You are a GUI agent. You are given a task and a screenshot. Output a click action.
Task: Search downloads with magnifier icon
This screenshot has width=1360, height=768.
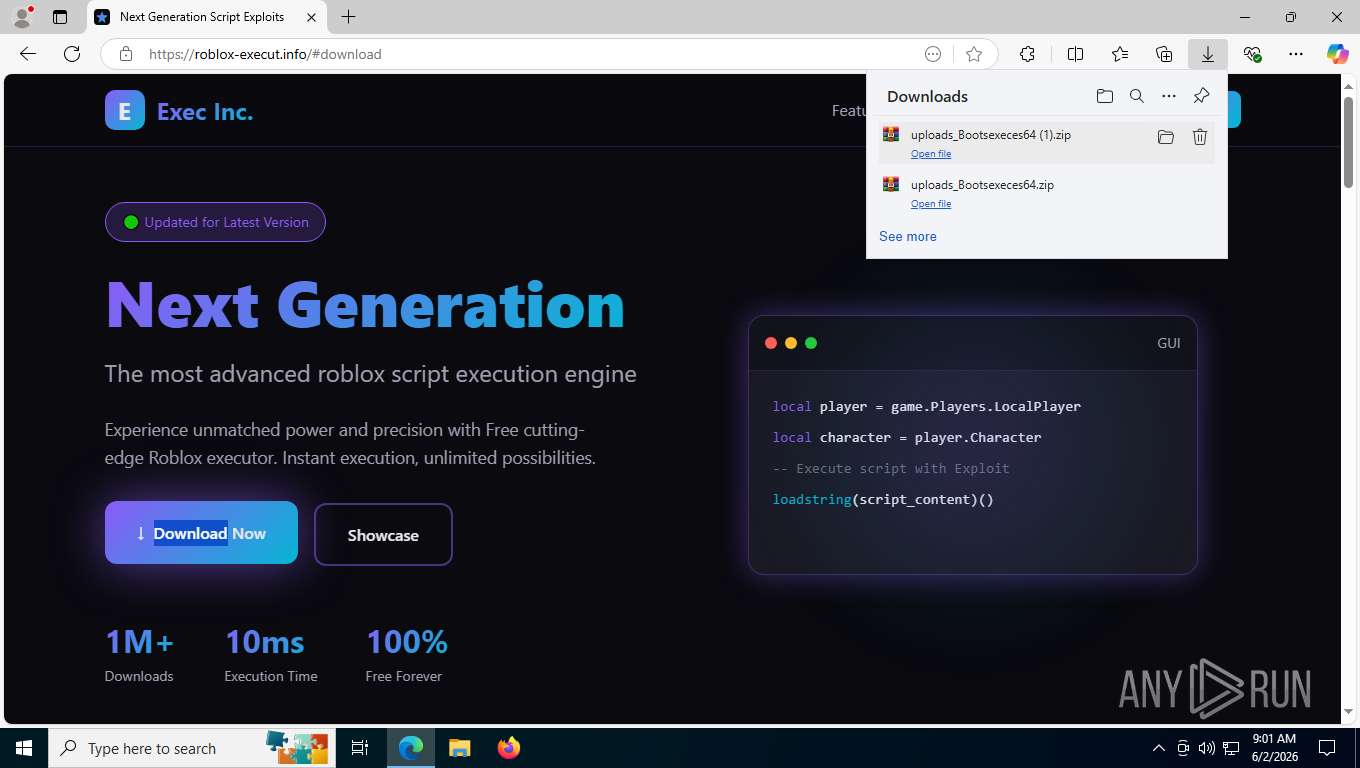click(x=1137, y=96)
